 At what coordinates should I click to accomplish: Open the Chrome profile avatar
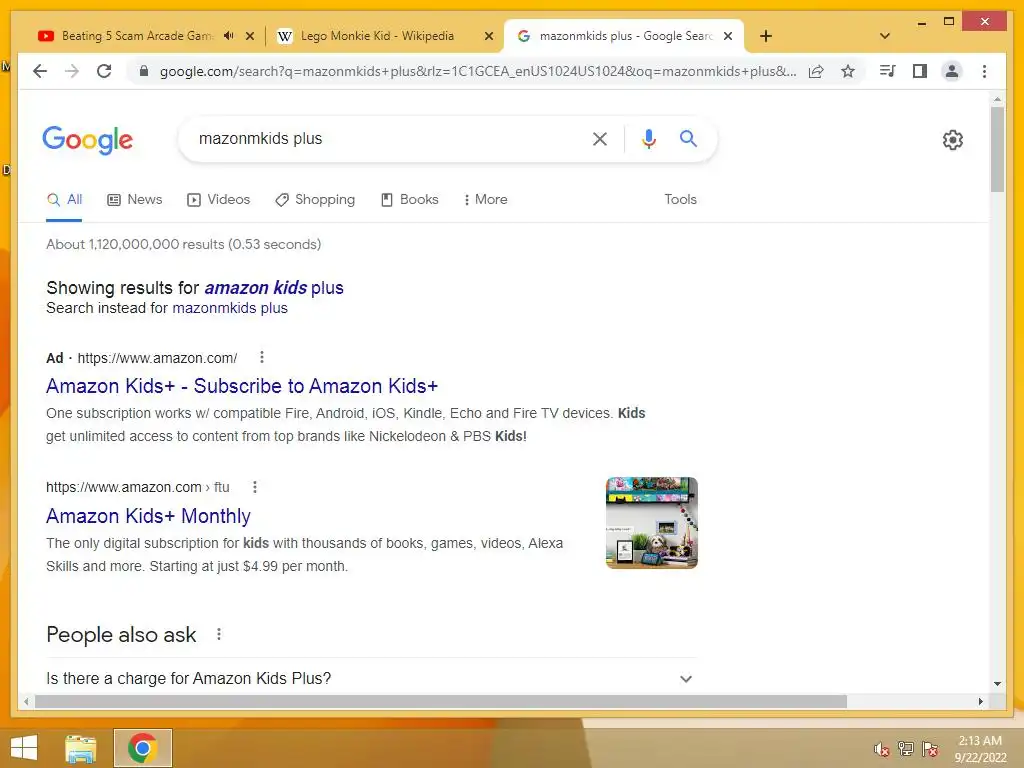[x=952, y=71]
